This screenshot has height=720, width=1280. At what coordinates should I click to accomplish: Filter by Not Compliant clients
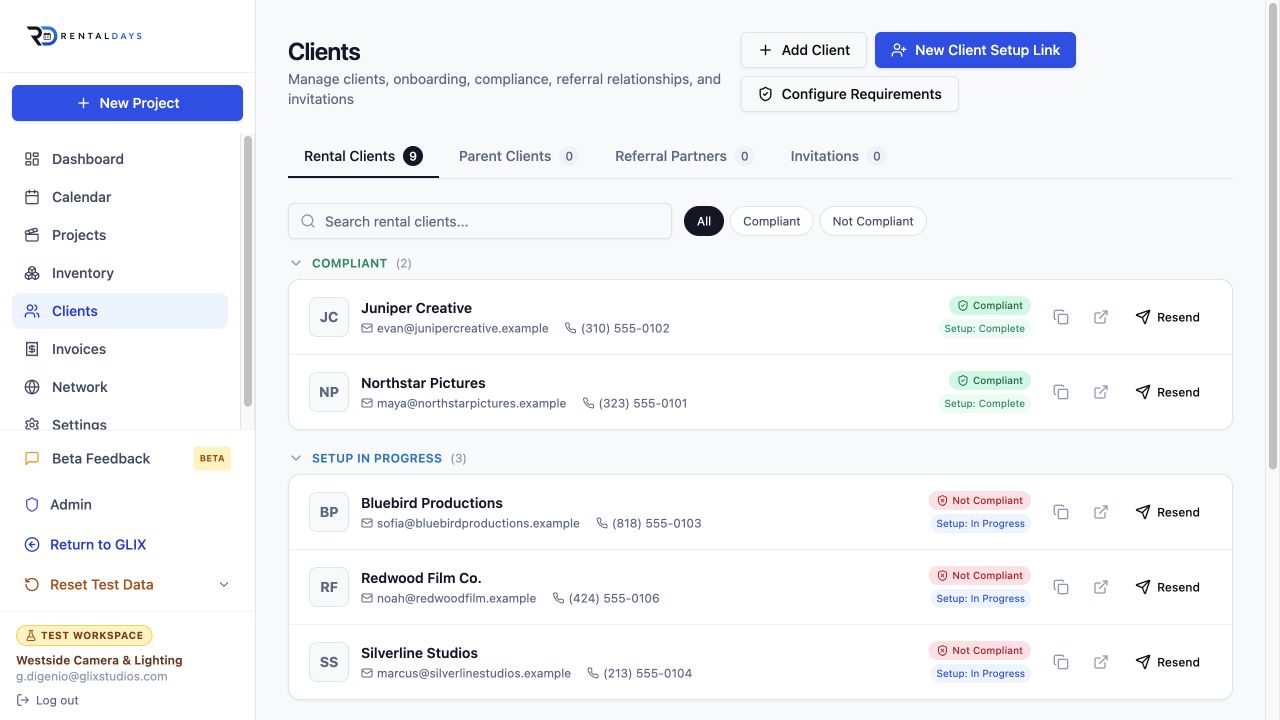pos(873,221)
